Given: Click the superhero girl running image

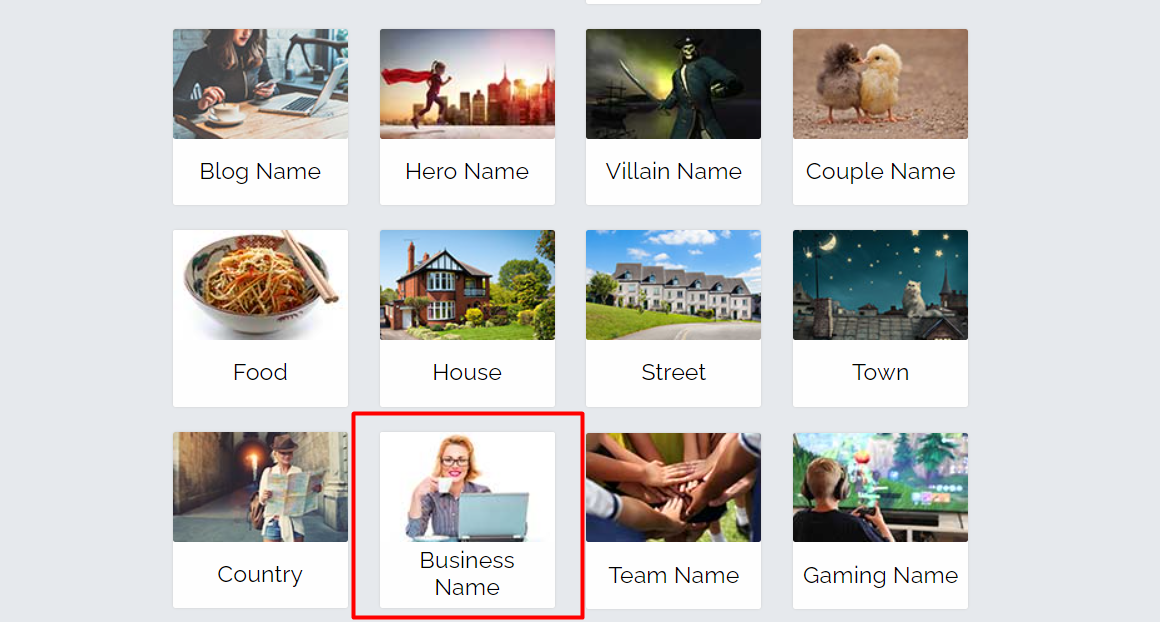Looking at the screenshot, I should click(467, 84).
